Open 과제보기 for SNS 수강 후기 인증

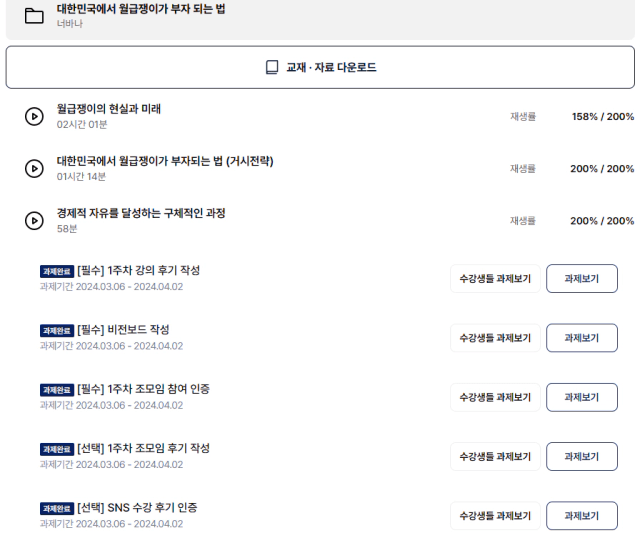[x=582, y=516]
